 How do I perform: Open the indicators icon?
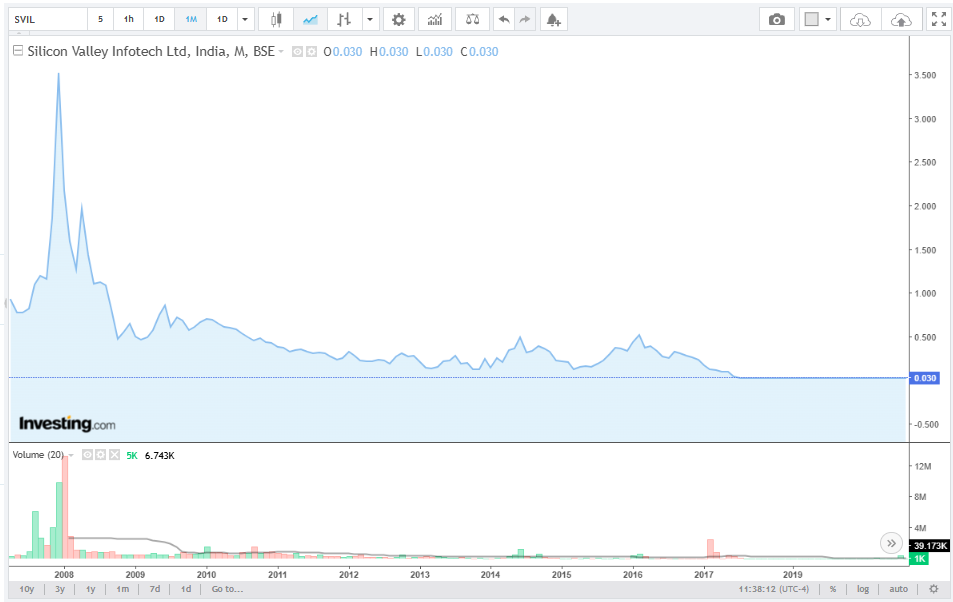[x=435, y=19]
